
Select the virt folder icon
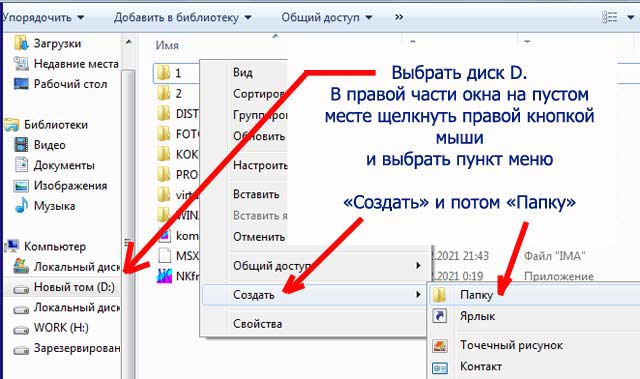(164, 195)
